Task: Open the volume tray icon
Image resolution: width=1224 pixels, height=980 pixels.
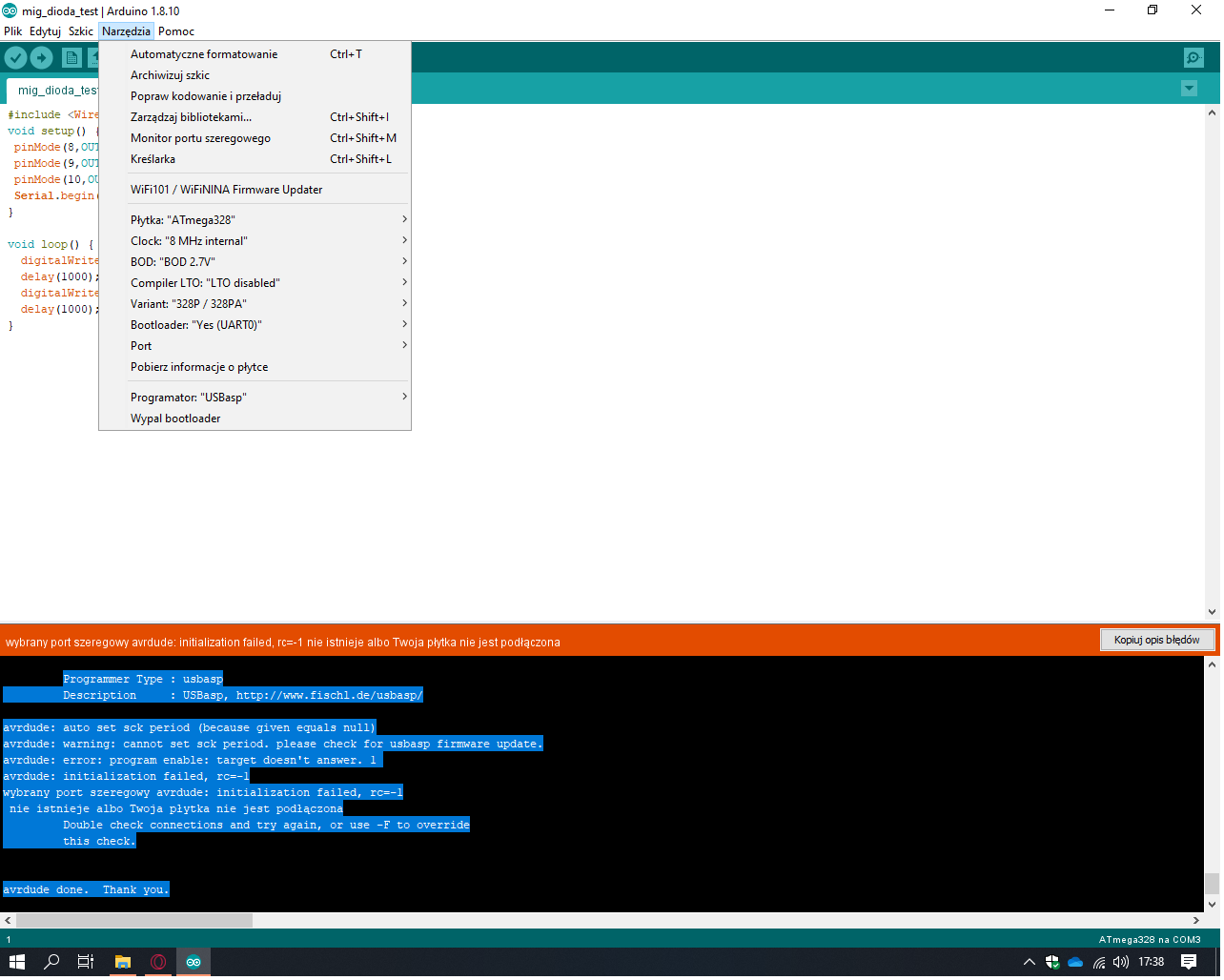Action: pyautogui.click(x=1121, y=963)
